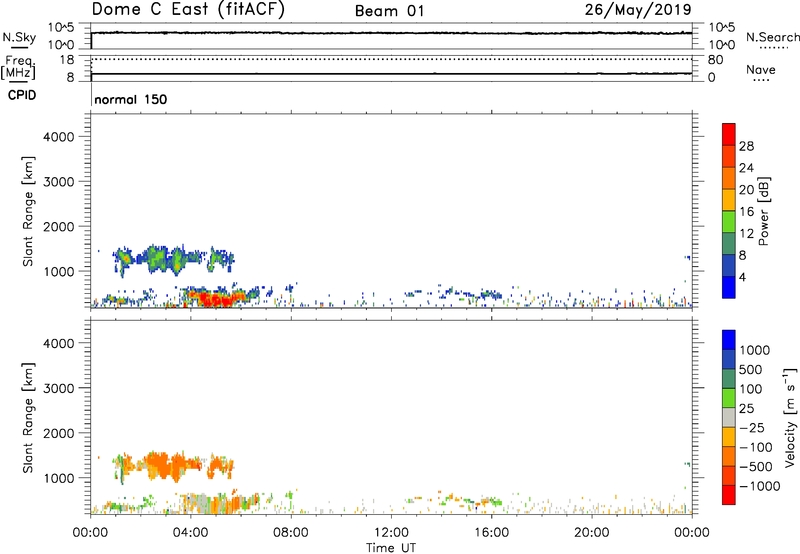Screen dimensions: 800x554
Task: Click the dotted Nave trace in frequency panel
Action: 391,59
